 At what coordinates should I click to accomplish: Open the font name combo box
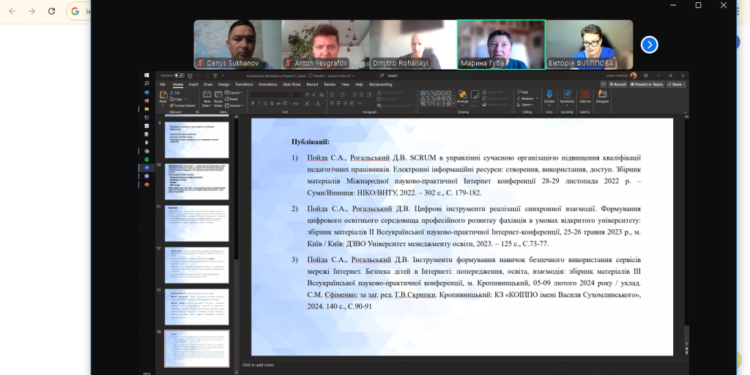pyautogui.click(x=271, y=95)
